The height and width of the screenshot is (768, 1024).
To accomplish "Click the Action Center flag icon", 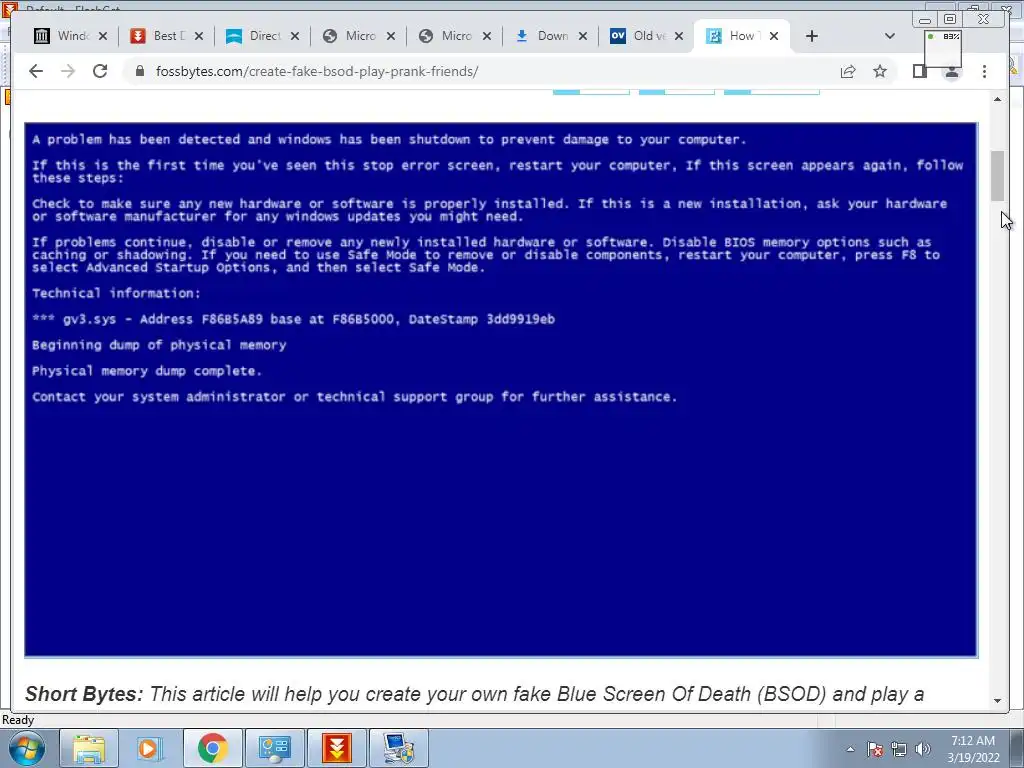I will click(875, 749).
